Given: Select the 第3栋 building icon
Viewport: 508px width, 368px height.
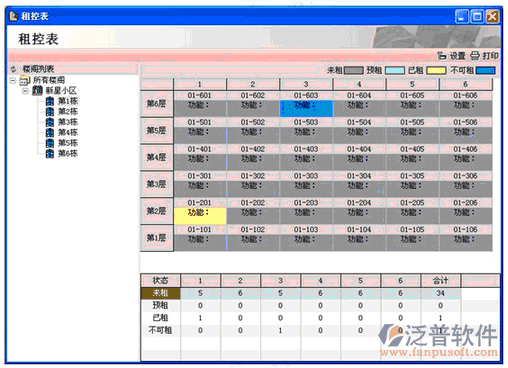Looking at the screenshot, I should point(50,122).
